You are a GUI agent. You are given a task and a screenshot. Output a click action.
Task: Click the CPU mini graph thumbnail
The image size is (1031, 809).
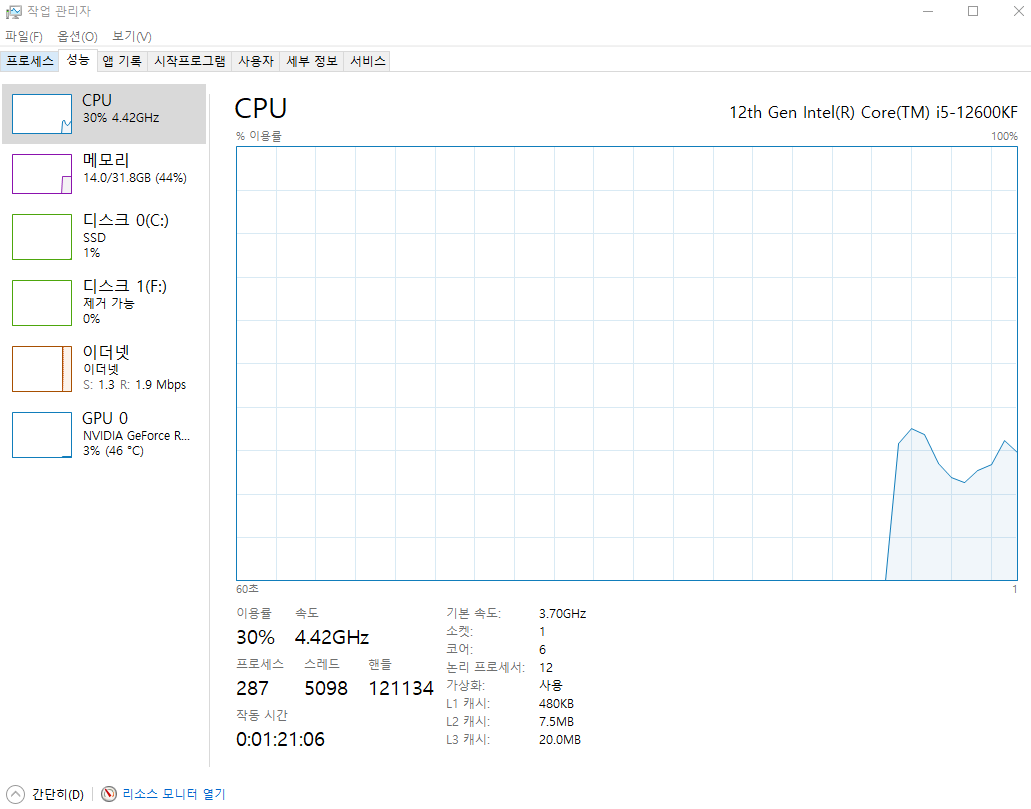42,114
